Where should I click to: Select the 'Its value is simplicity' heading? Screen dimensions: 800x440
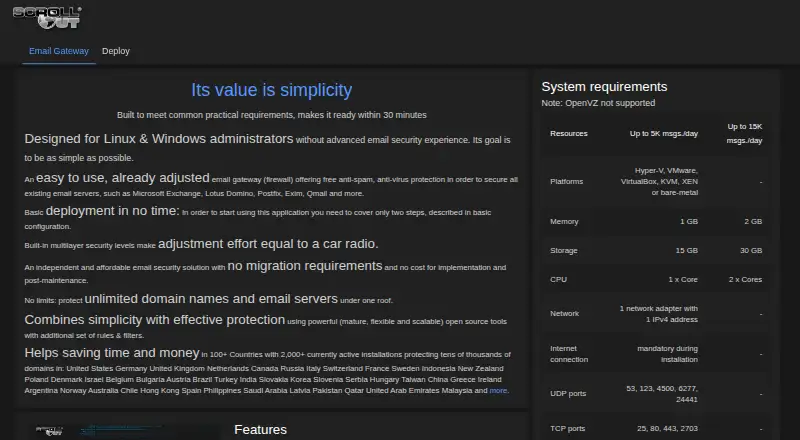pyautogui.click(x=271, y=90)
